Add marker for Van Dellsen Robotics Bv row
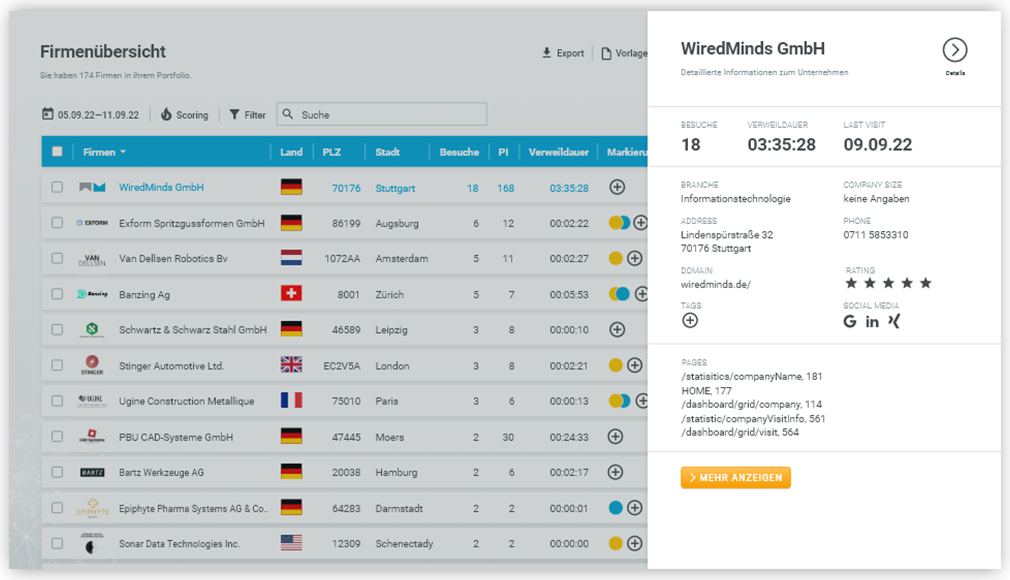 point(634,258)
